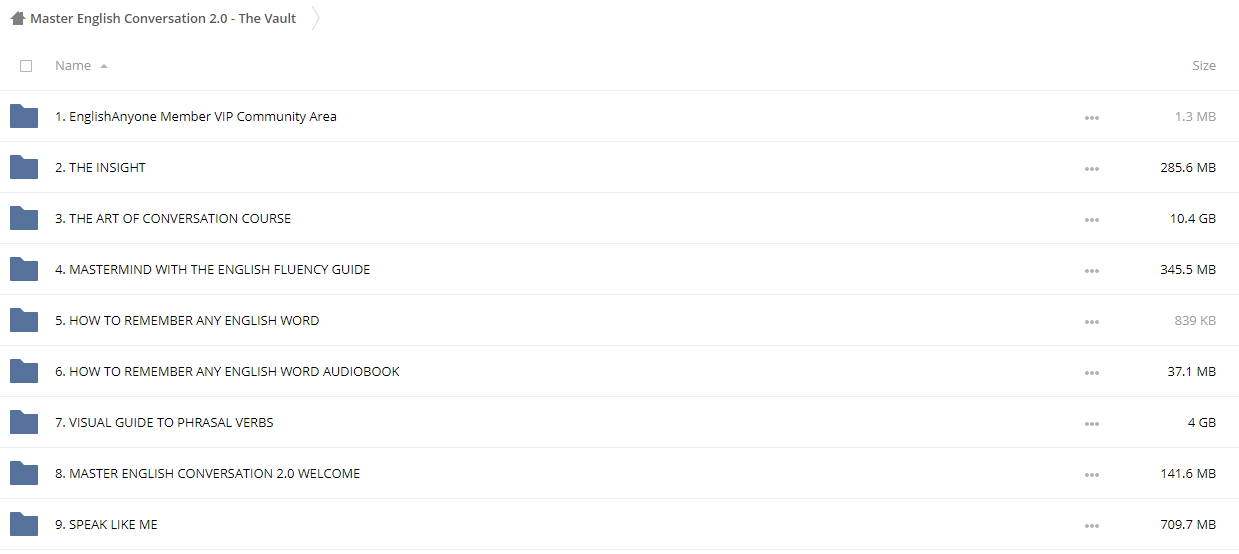This screenshot has width=1239, height=554.
Task: Open more options for MASTER ENGLISH CONVERSATION 2.0 WELCOME
Action: pyautogui.click(x=1091, y=474)
